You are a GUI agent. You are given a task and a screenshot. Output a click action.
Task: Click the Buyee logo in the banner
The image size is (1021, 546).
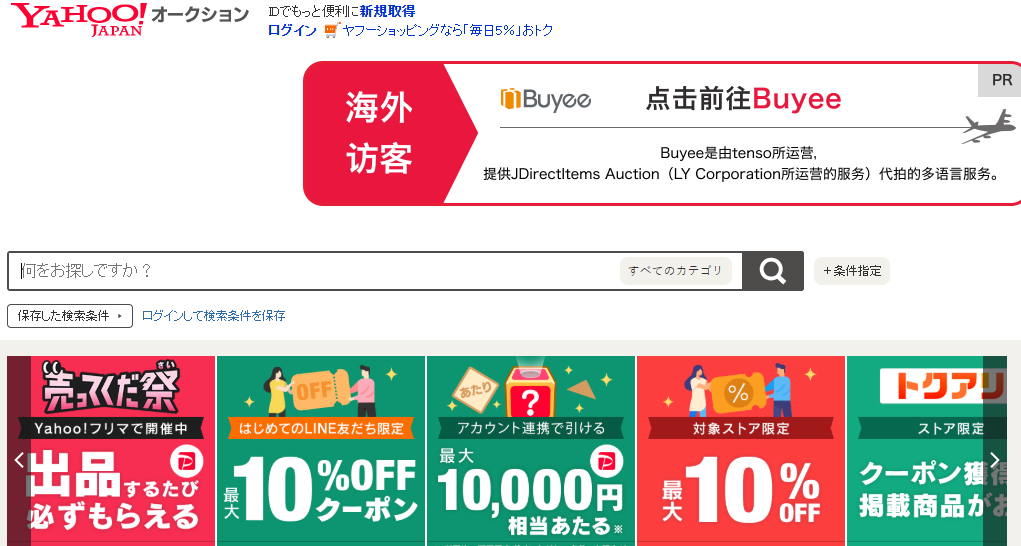coord(546,100)
